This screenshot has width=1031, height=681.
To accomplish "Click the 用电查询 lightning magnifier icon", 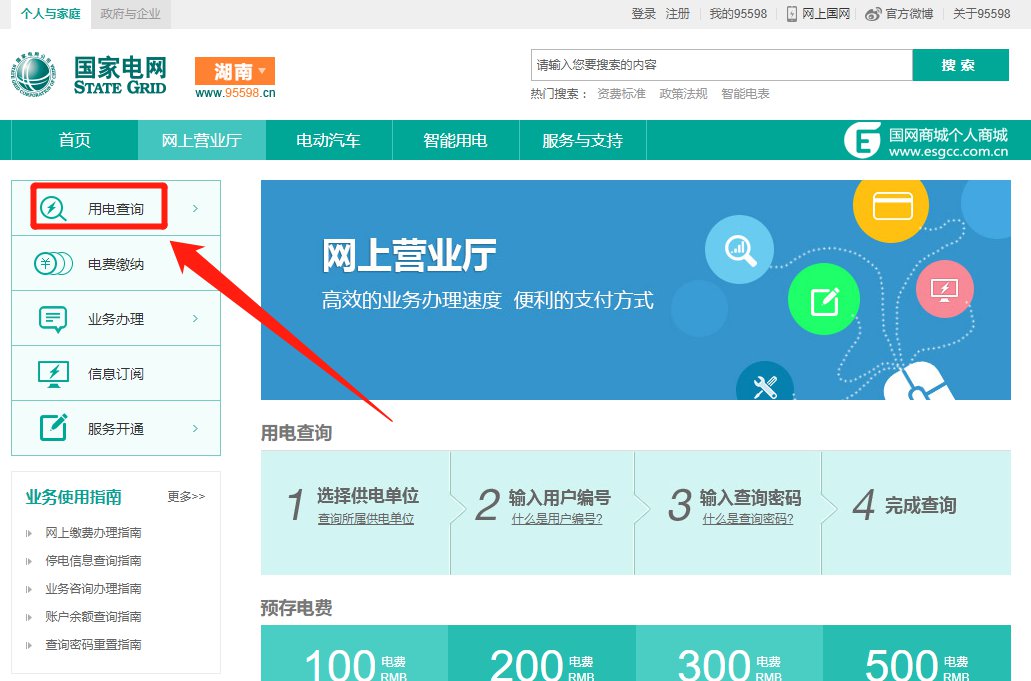I will tap(52, 209).
